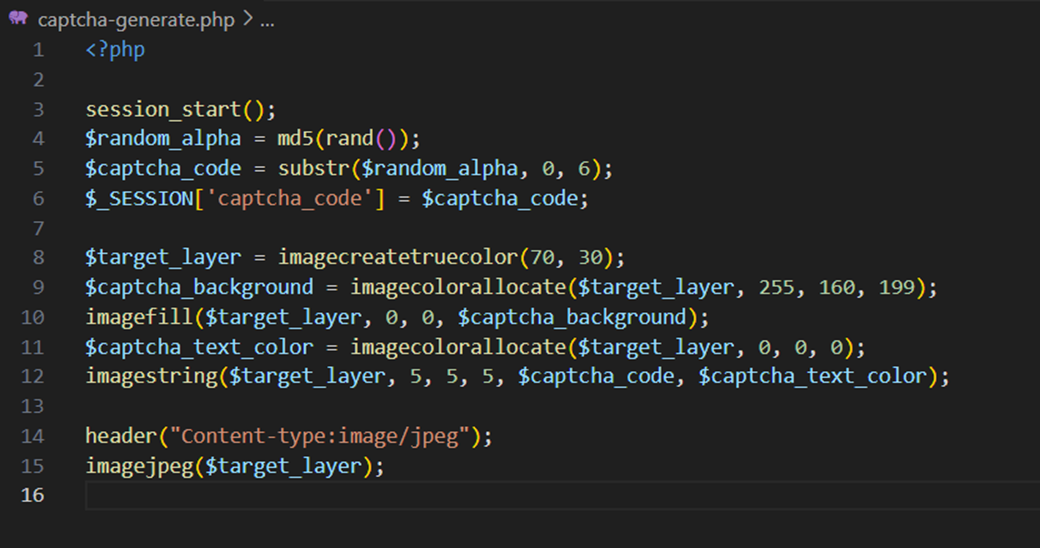This screenshot has height=548, width=1040.
Task: Open captcha-generate.php breadcrumb item
Action: (x=136, y=20)
